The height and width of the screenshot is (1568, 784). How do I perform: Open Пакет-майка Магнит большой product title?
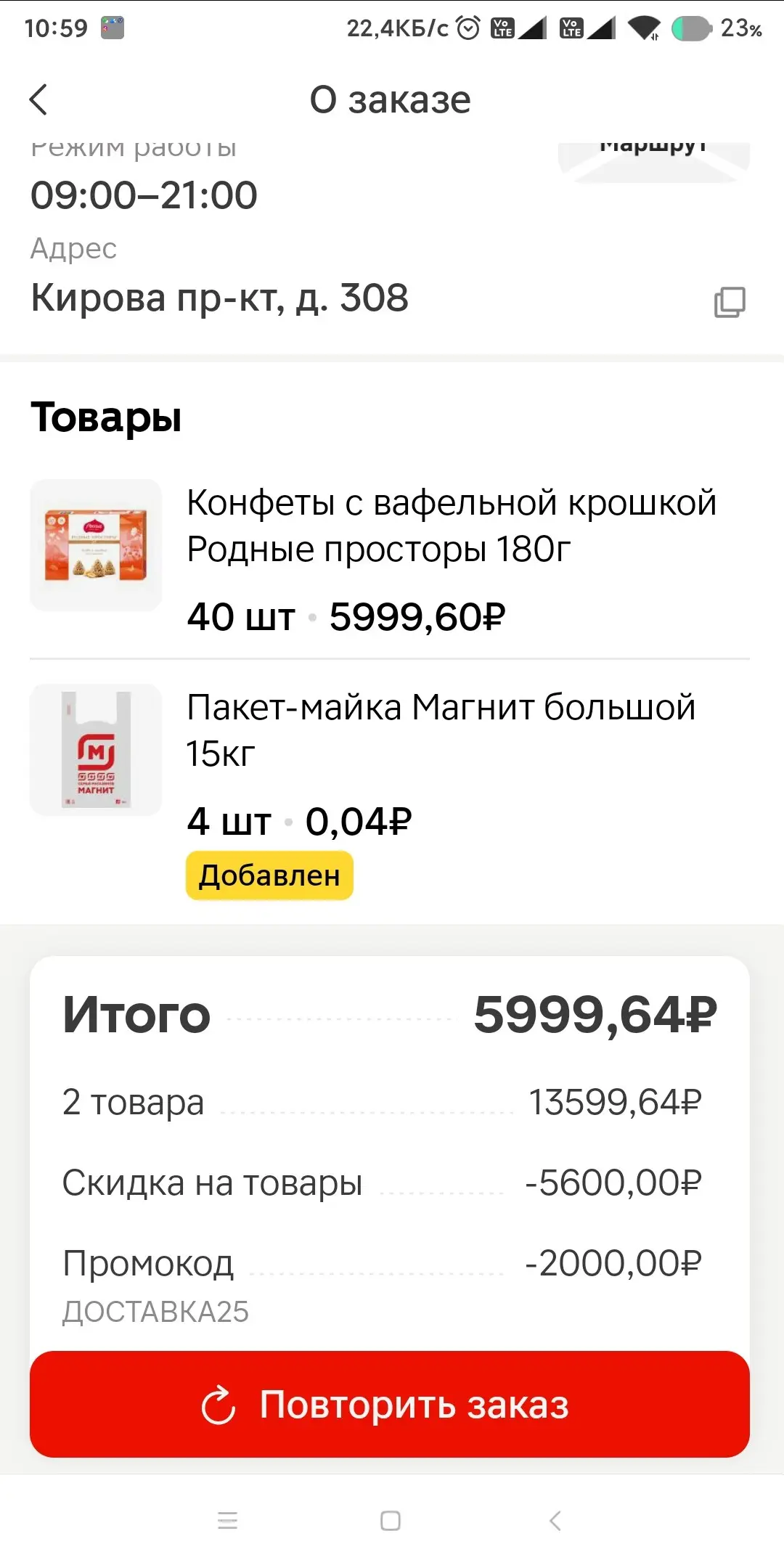(441, 730)
